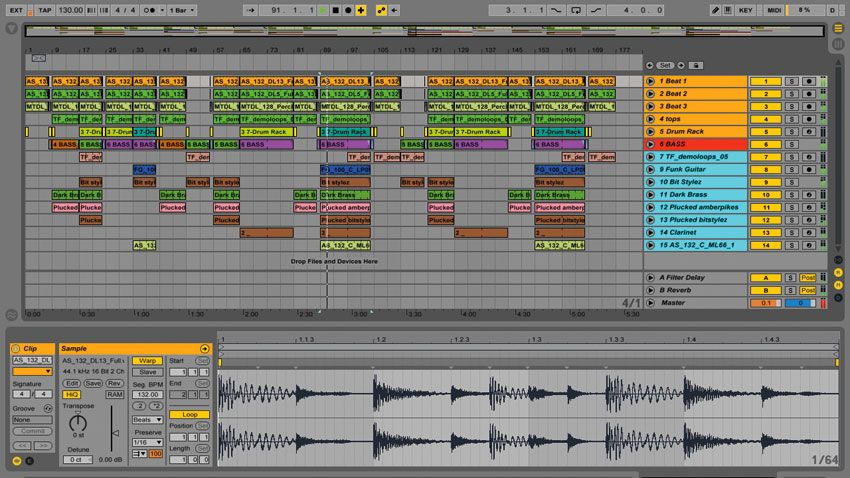Click the Back to Arrangement arrow button
850x478 pixels.
tap(394, 10)
